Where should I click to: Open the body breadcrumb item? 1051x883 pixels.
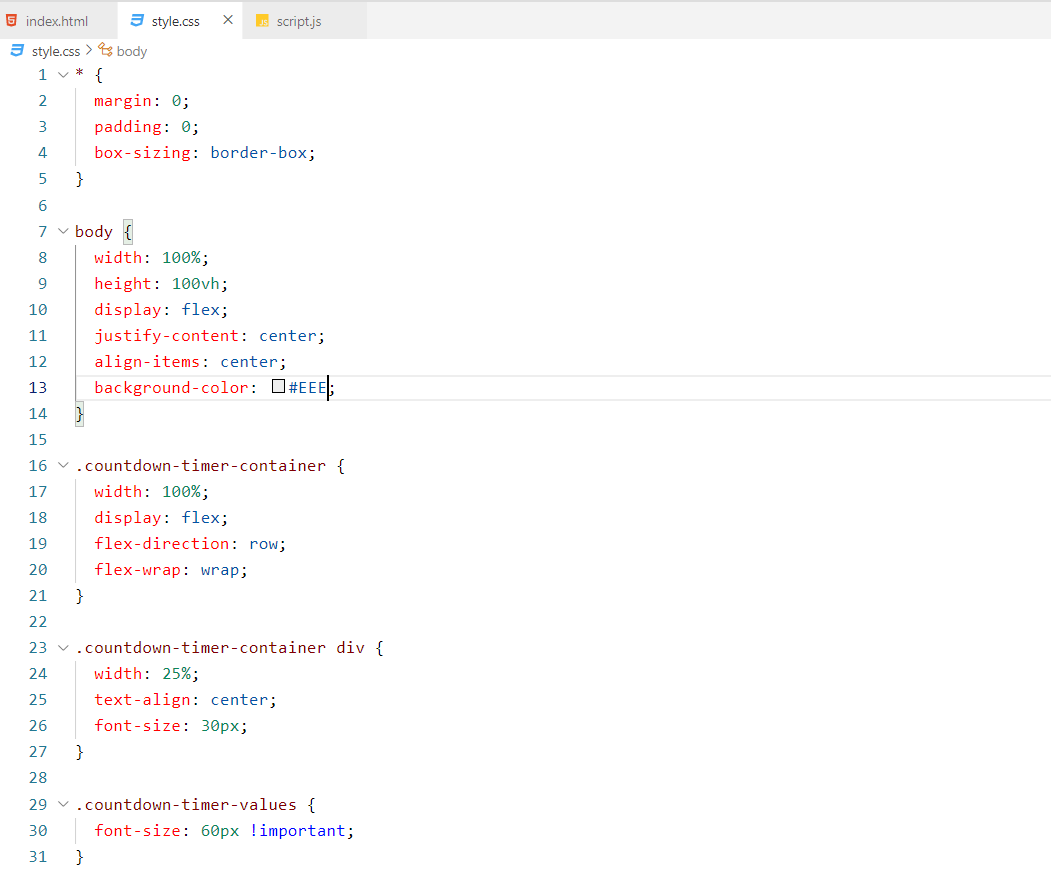click(x=131, y=51)
